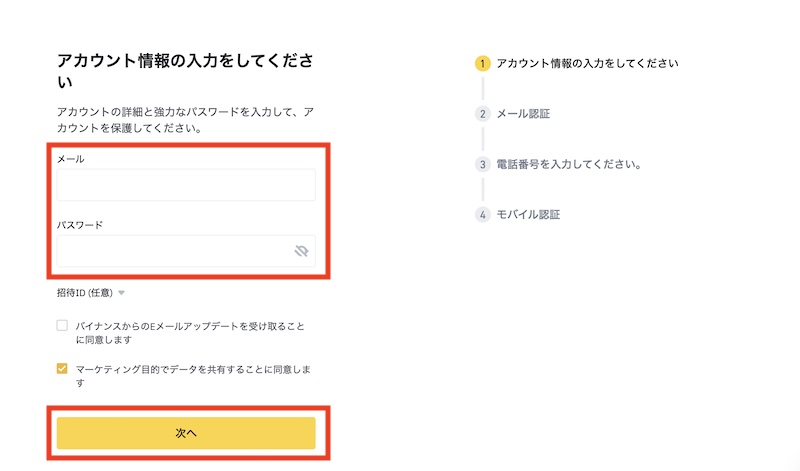Click the アカウント情報 page heading
The width and height of the screenshot is (800, 471).
[x=185, y=71]
